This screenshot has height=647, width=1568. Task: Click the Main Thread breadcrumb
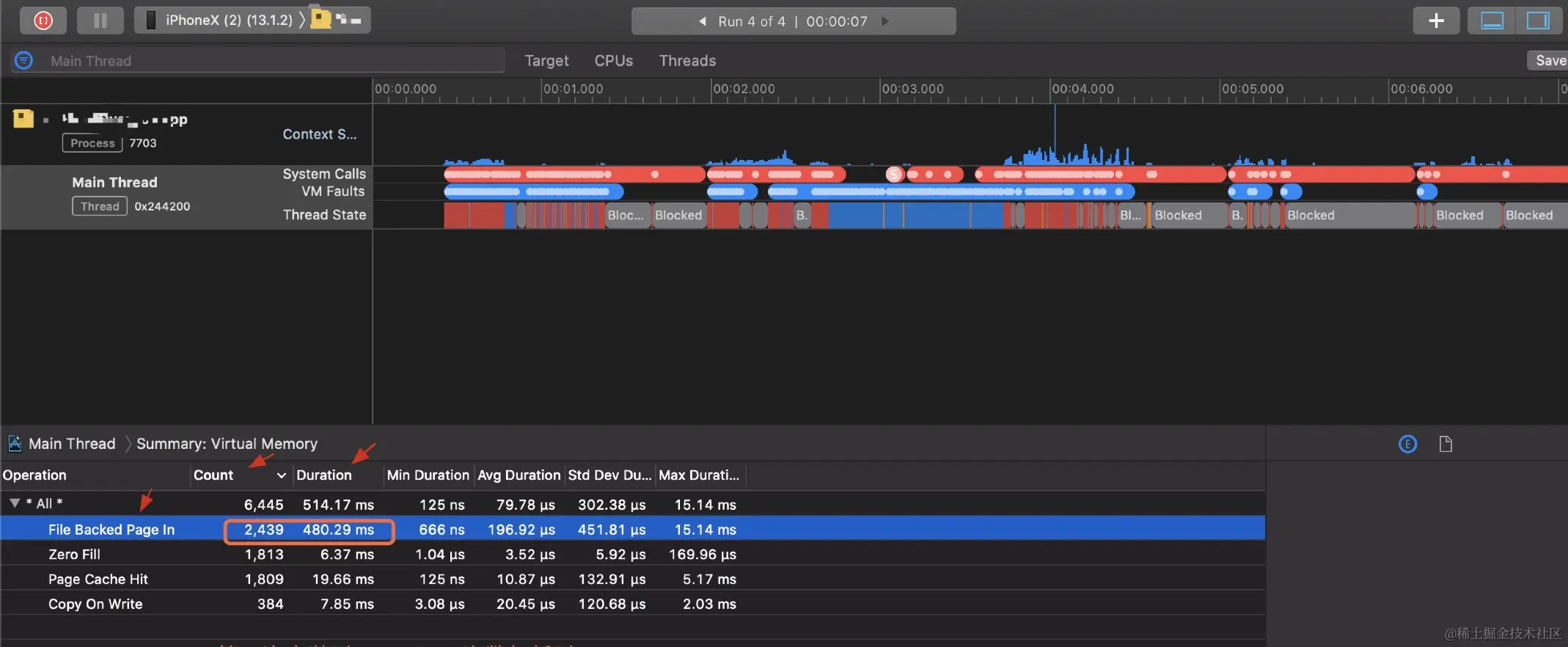tap(72, 444)
